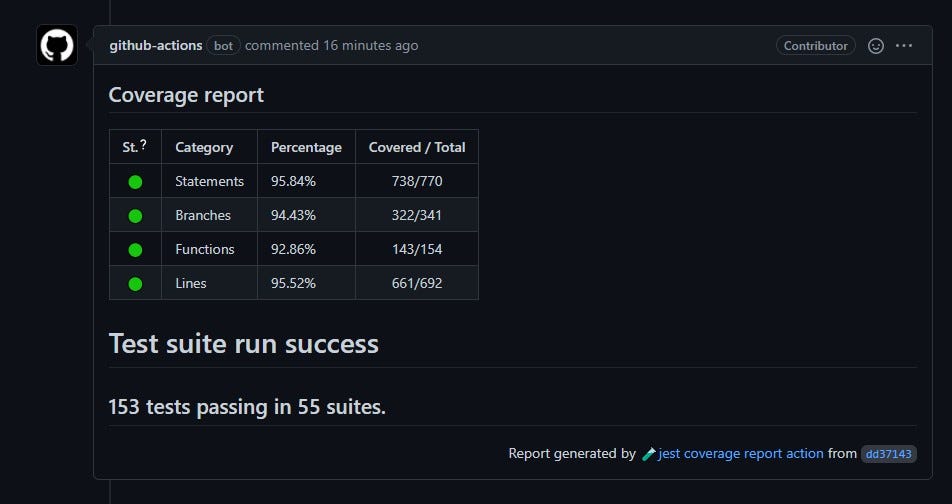Click the green status dot for Statements
The image size is (952, 504).
pyautogui.click(x=135, y=182)
